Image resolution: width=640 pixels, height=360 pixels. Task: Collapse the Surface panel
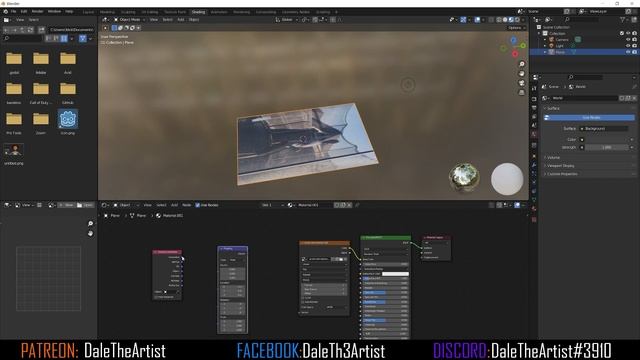(553, 108)
